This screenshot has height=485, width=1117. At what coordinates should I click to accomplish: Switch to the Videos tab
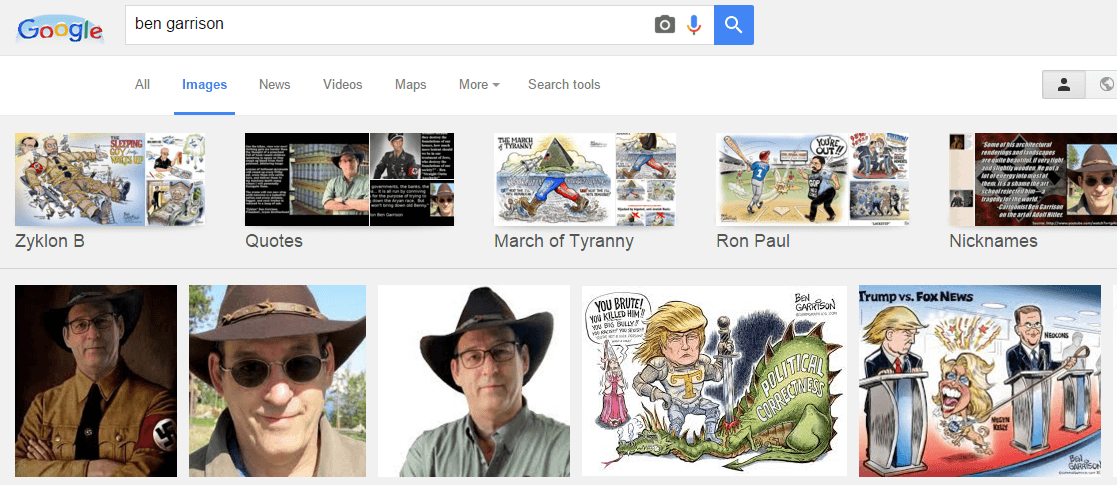tap(343, 85)
